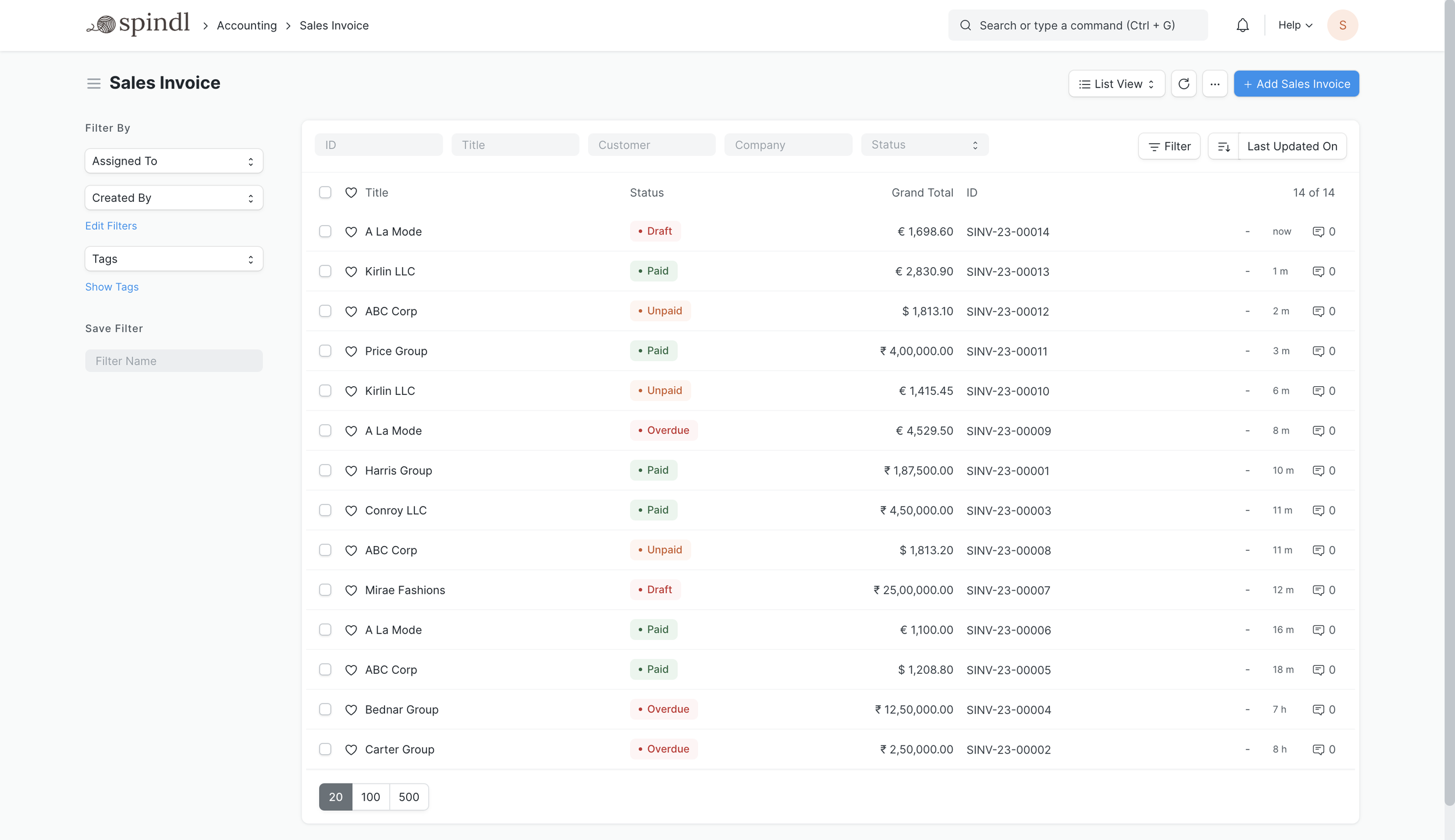1455x840 pixels.
Task: Open the Status filter dropdown
Action: (924, 144)
